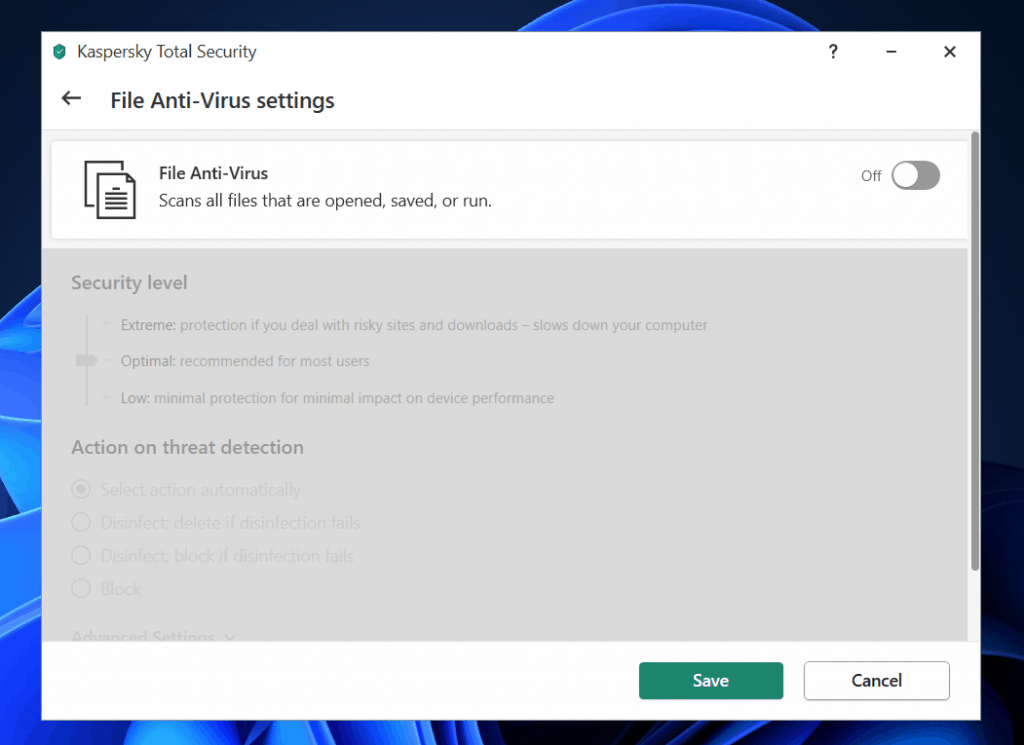Expand the Advanced Settings section
Image resolution: width=1024 pixels, height=745 pixels.
[x=153, y=635]
